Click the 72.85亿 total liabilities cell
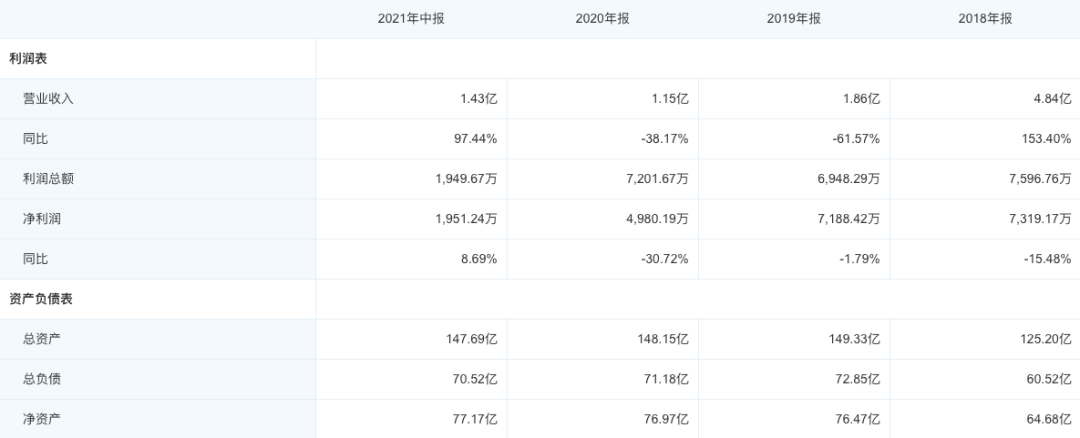Viewport: 1080px width, 438px height. [x=853, y=379]
